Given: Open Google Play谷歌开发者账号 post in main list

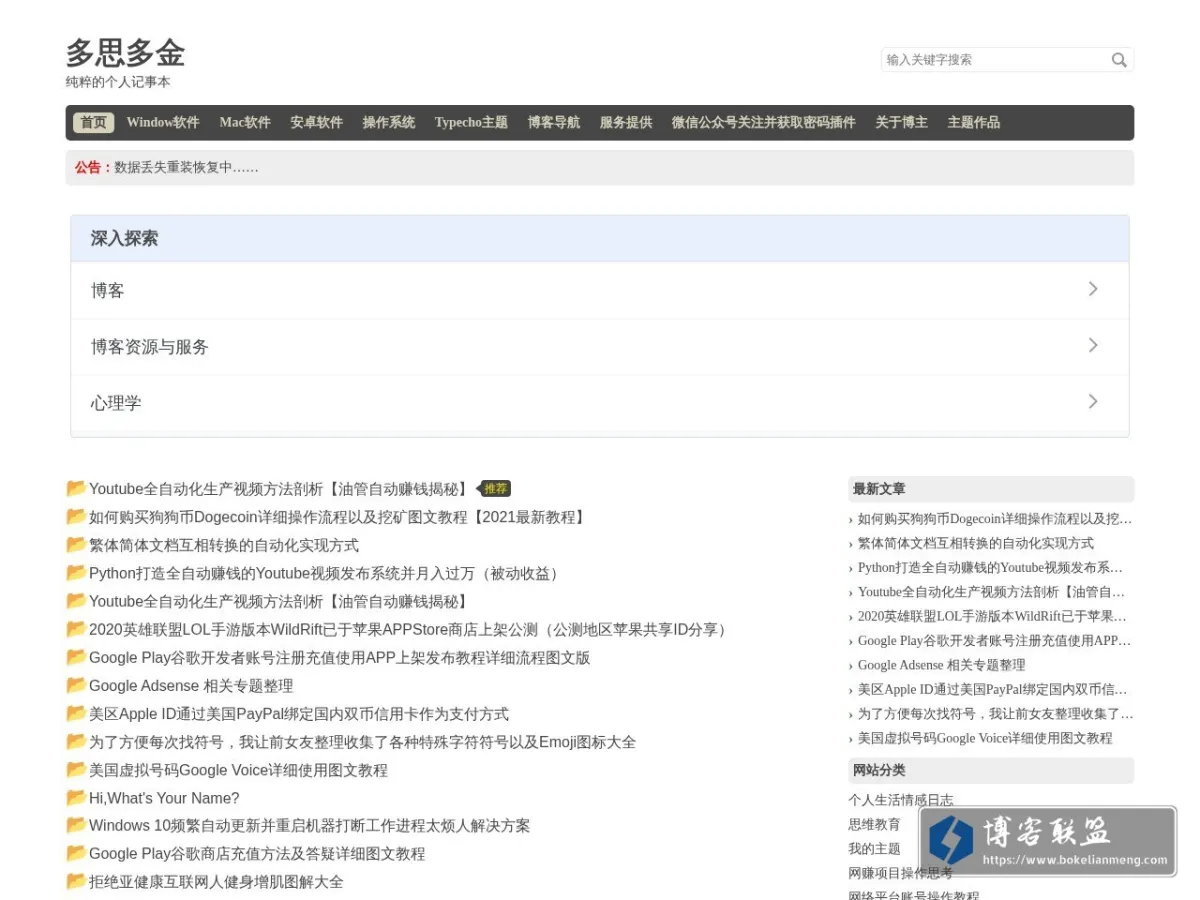Looking at the screenshot, I should tap(340, 657).
